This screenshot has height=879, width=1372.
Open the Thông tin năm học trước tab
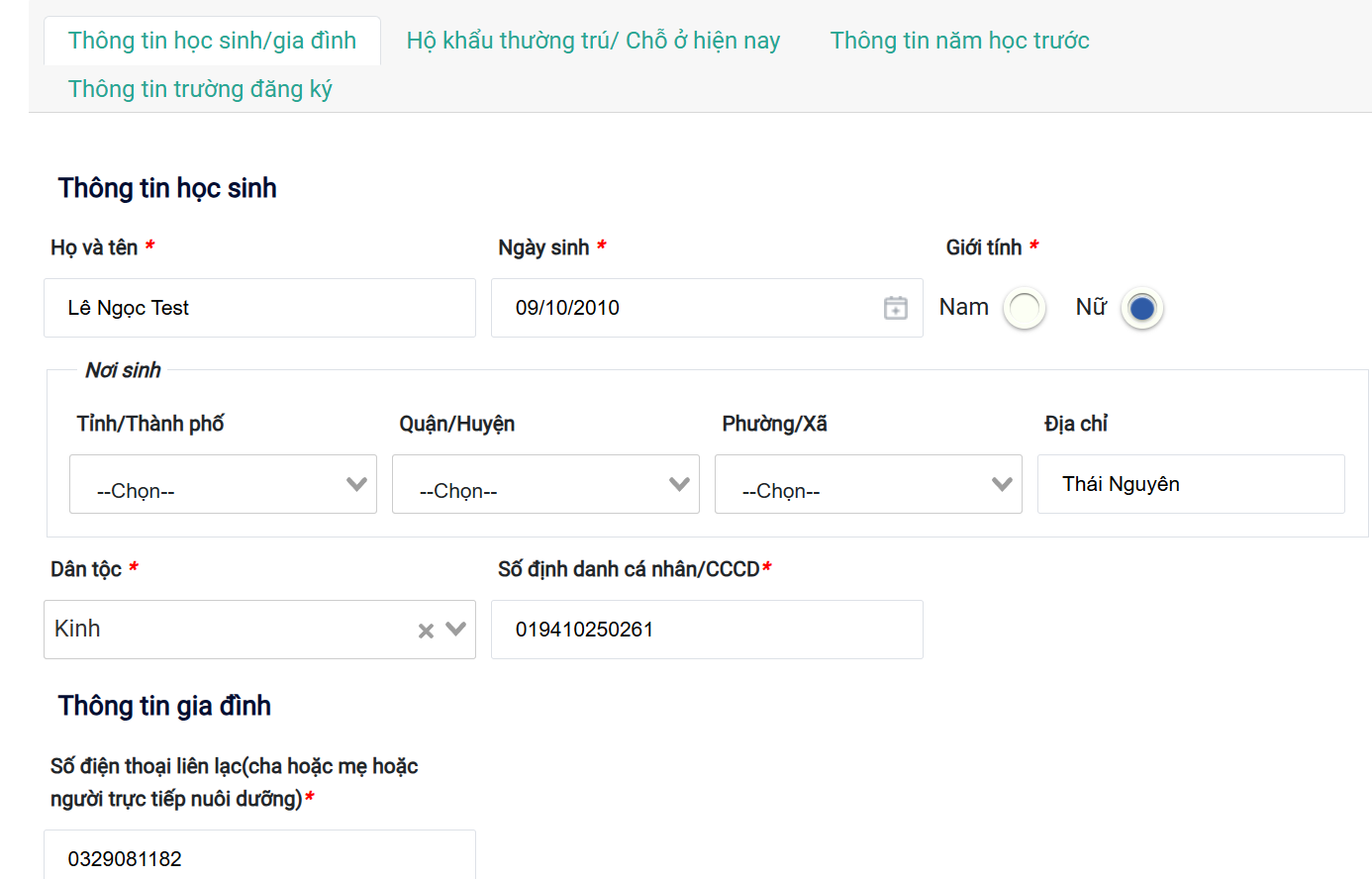(x=959, y=41)
